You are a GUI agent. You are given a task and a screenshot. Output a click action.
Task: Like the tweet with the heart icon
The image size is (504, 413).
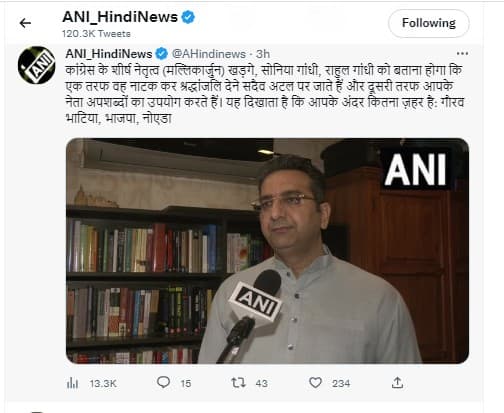click(x=315, y=383)
